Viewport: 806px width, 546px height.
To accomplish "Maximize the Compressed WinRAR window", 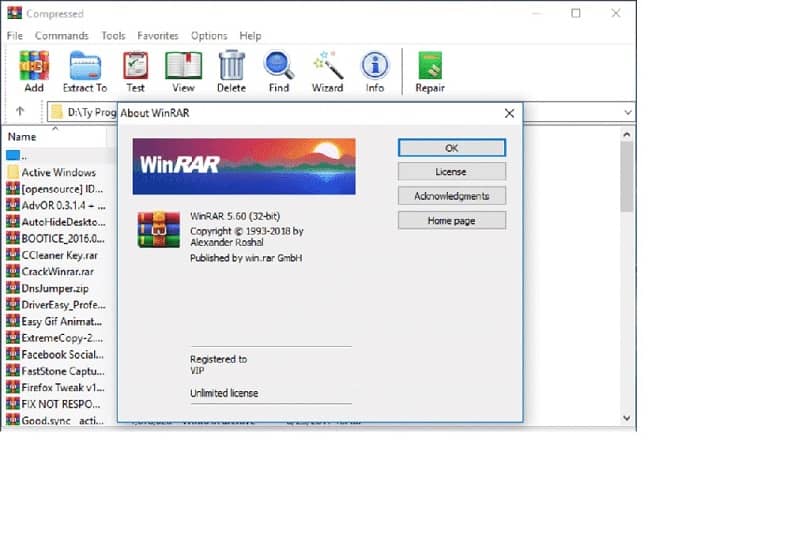I will (x=576, y=13).
